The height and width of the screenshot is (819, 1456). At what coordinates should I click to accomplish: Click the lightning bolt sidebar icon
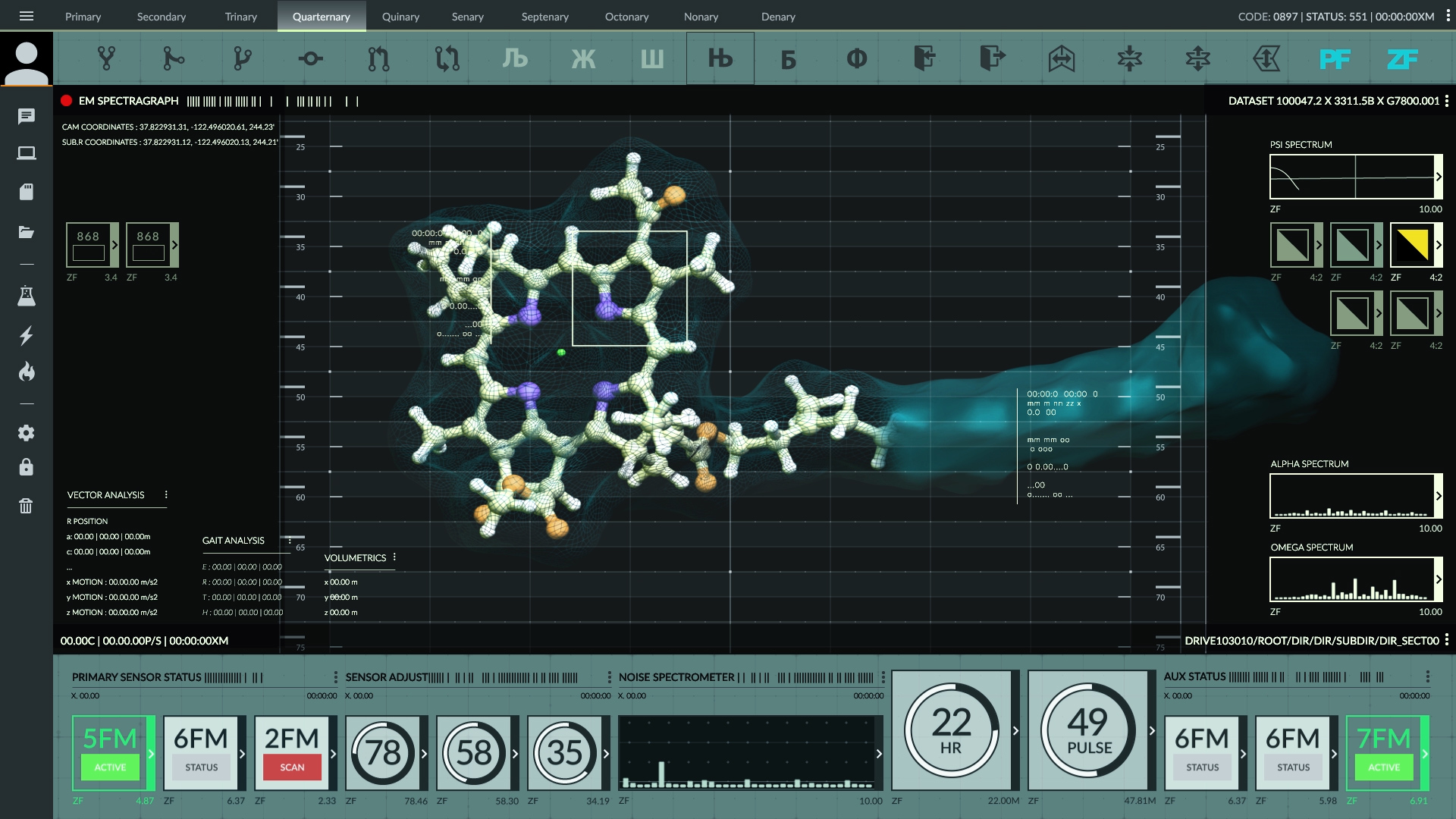[27, 335]
